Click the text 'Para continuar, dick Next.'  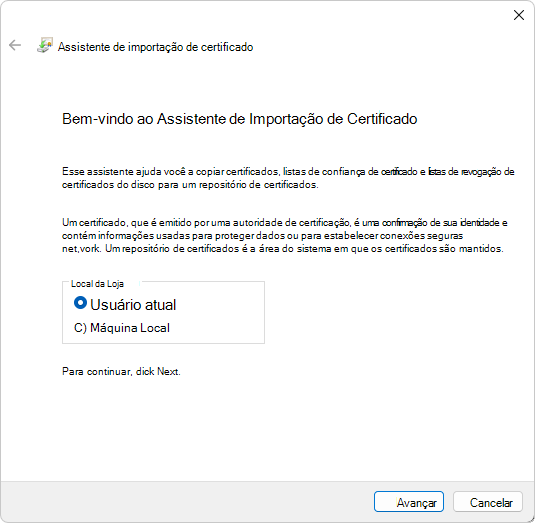[x=121, y=371]
